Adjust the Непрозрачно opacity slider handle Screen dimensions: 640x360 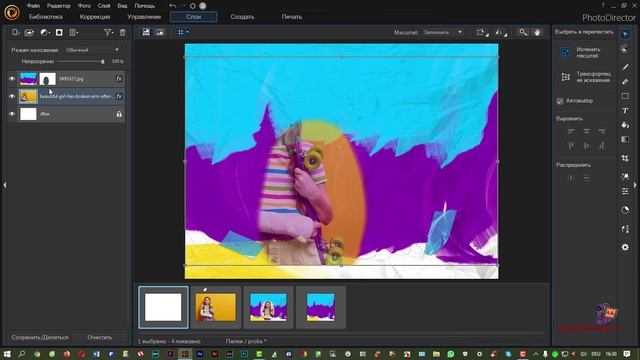[x=102, y=62]
